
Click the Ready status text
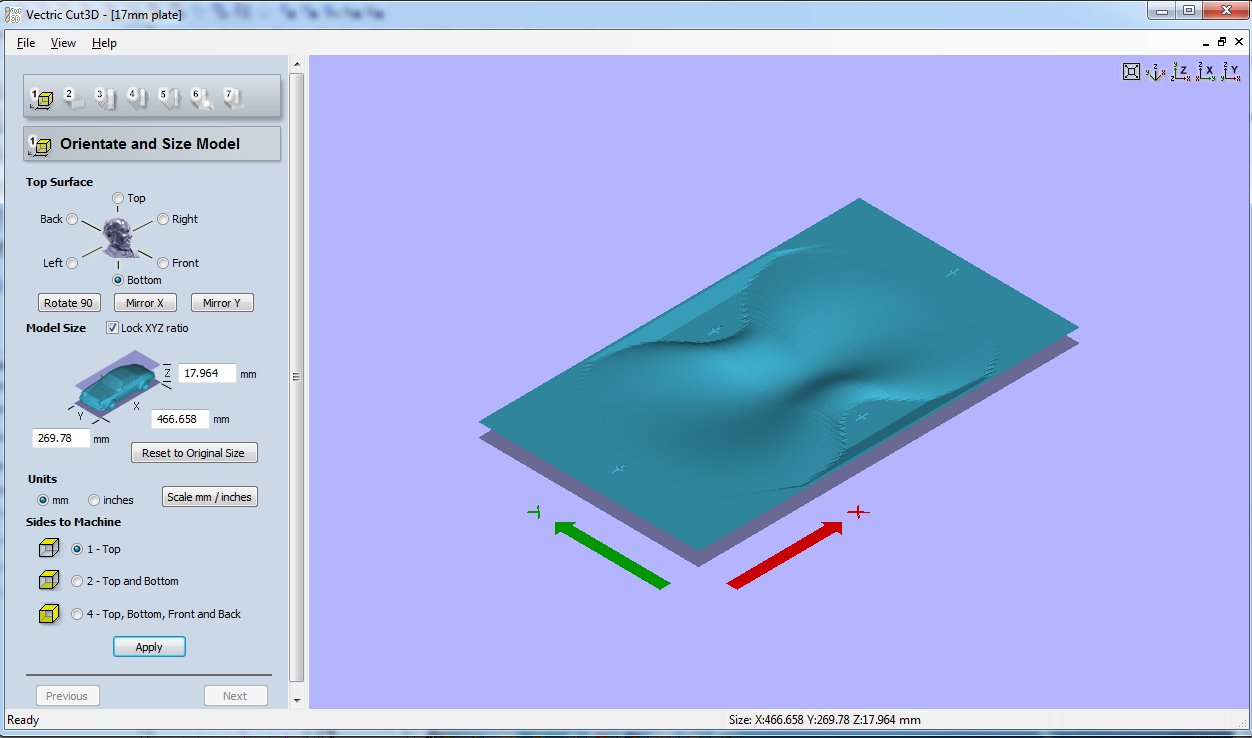point(23,720)
